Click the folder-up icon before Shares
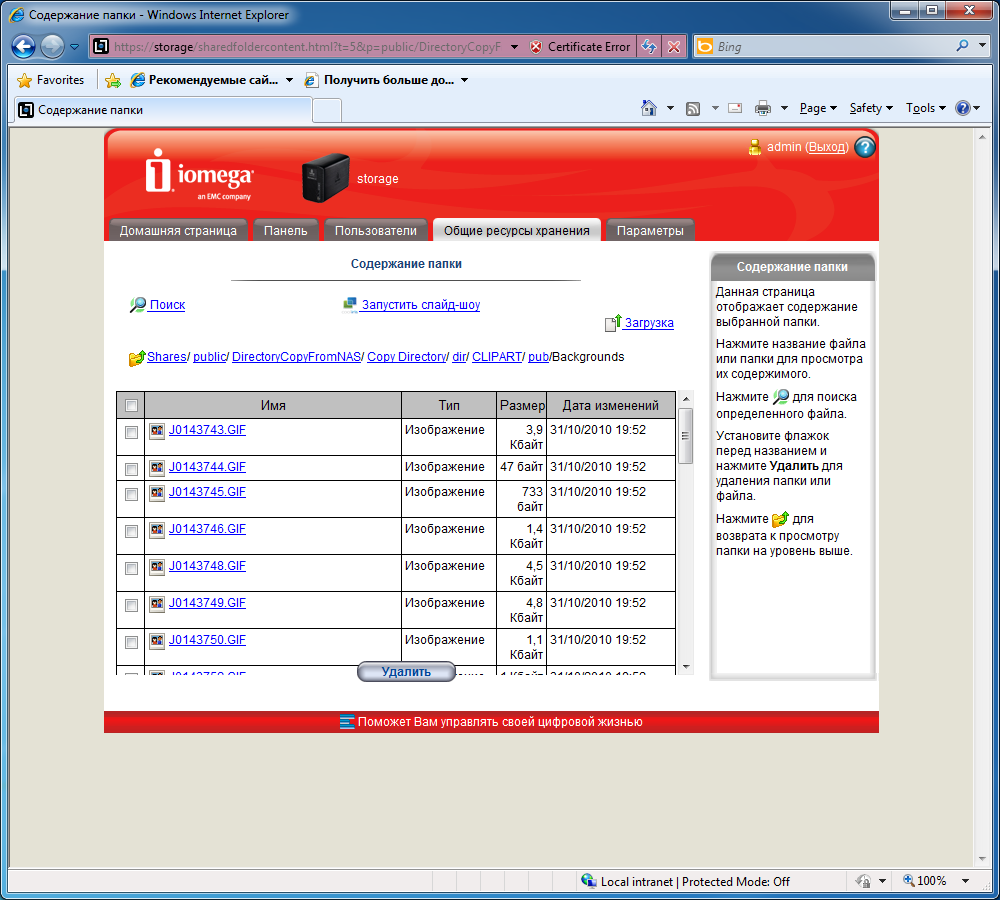Image resolution: width=1000 pixels, height=900 pixels. (136, 358)
